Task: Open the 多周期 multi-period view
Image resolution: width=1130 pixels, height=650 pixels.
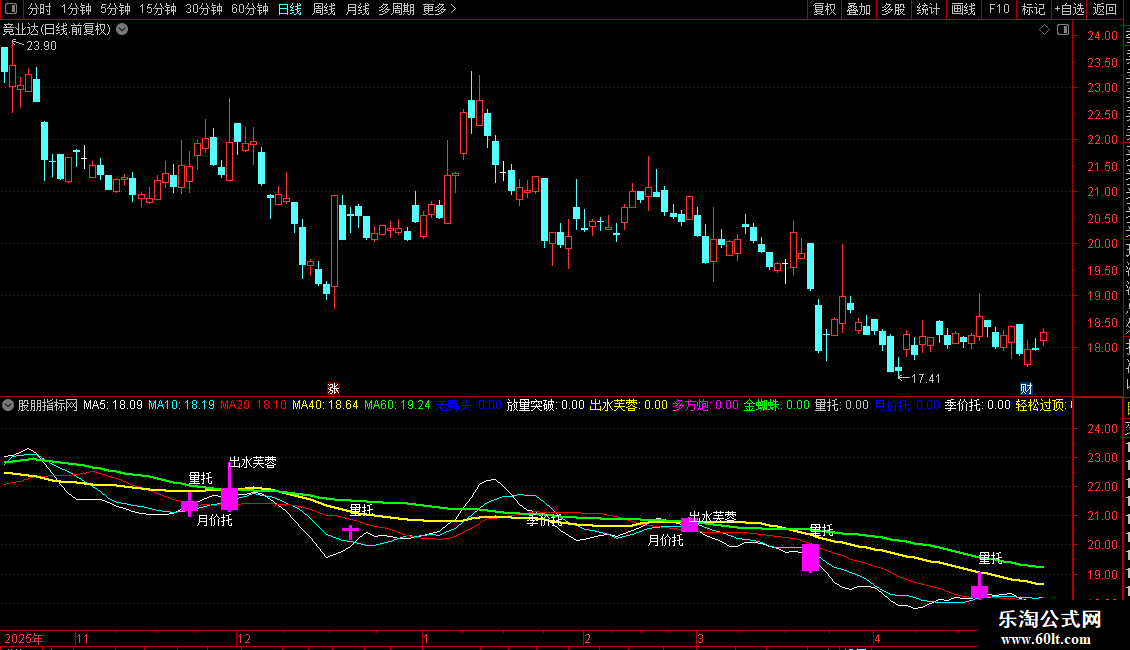Action: (x=396, y=9)
